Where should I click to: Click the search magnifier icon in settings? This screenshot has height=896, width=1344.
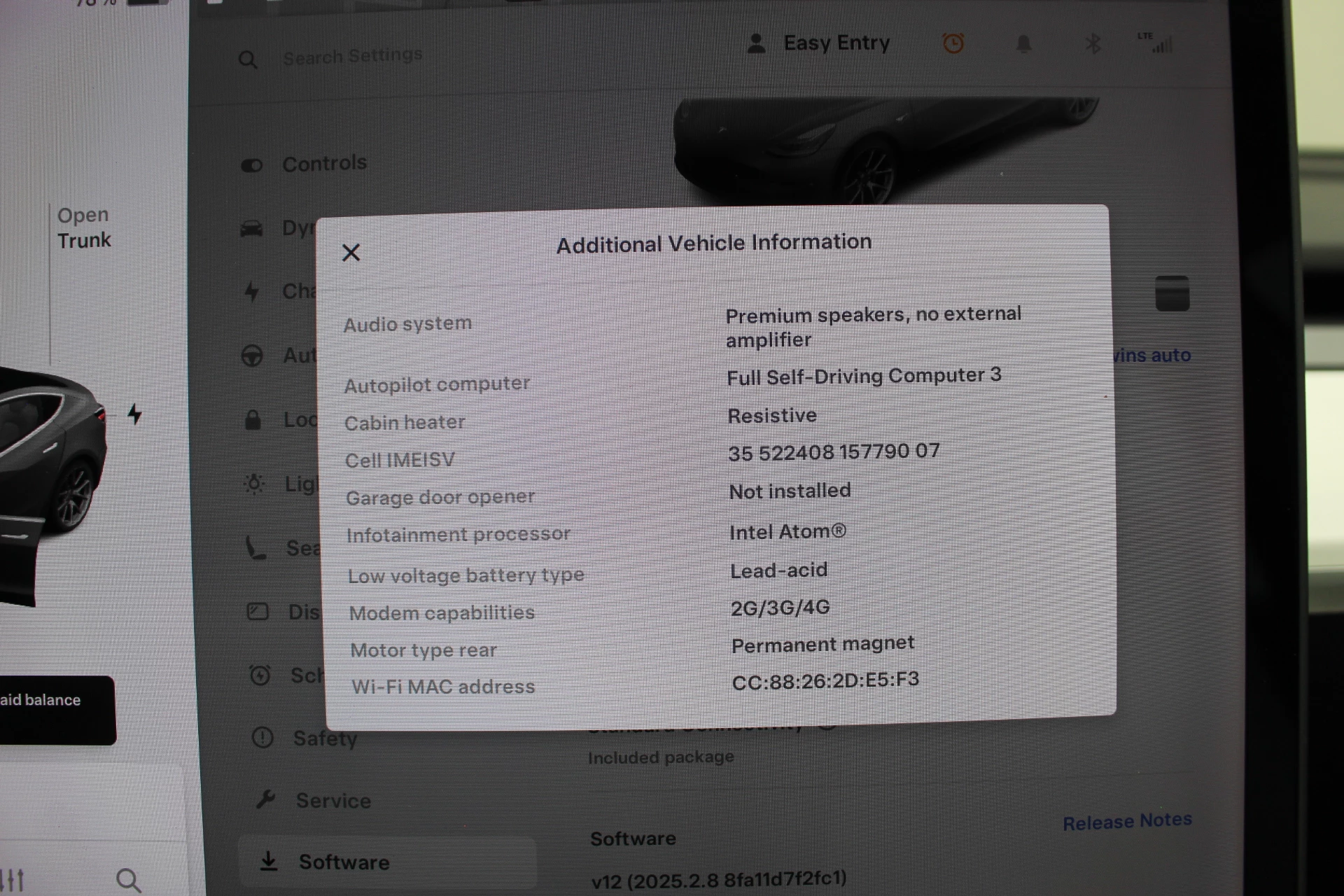coord(248,59)
